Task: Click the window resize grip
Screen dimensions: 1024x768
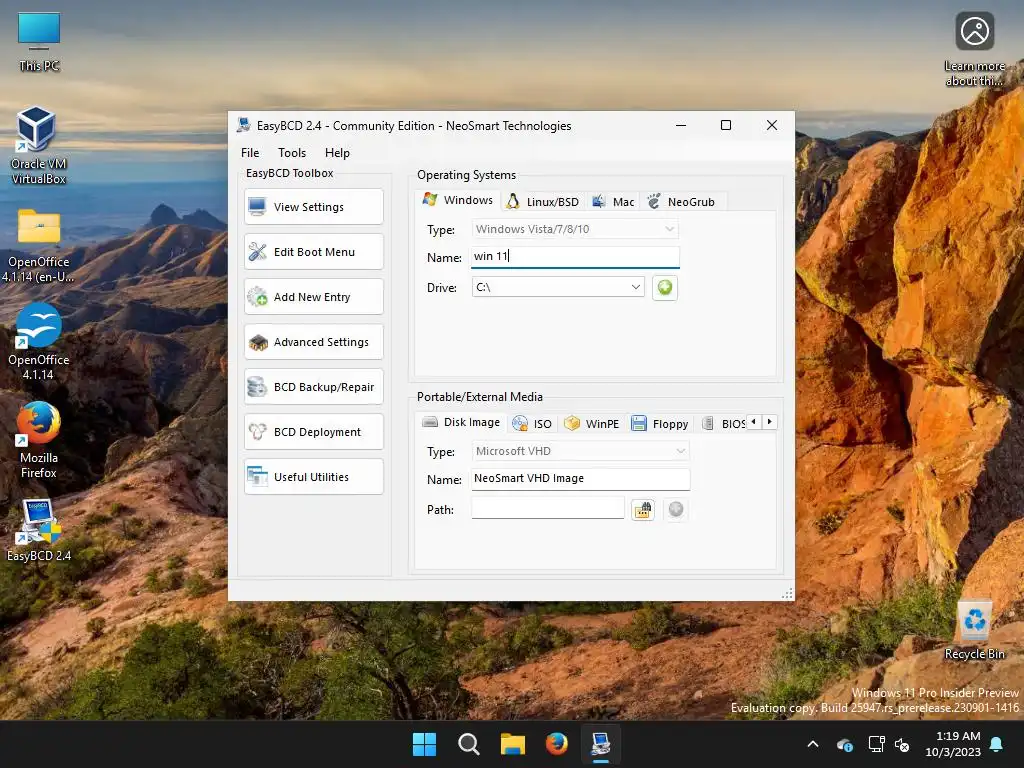Action: tap(787, 593)
